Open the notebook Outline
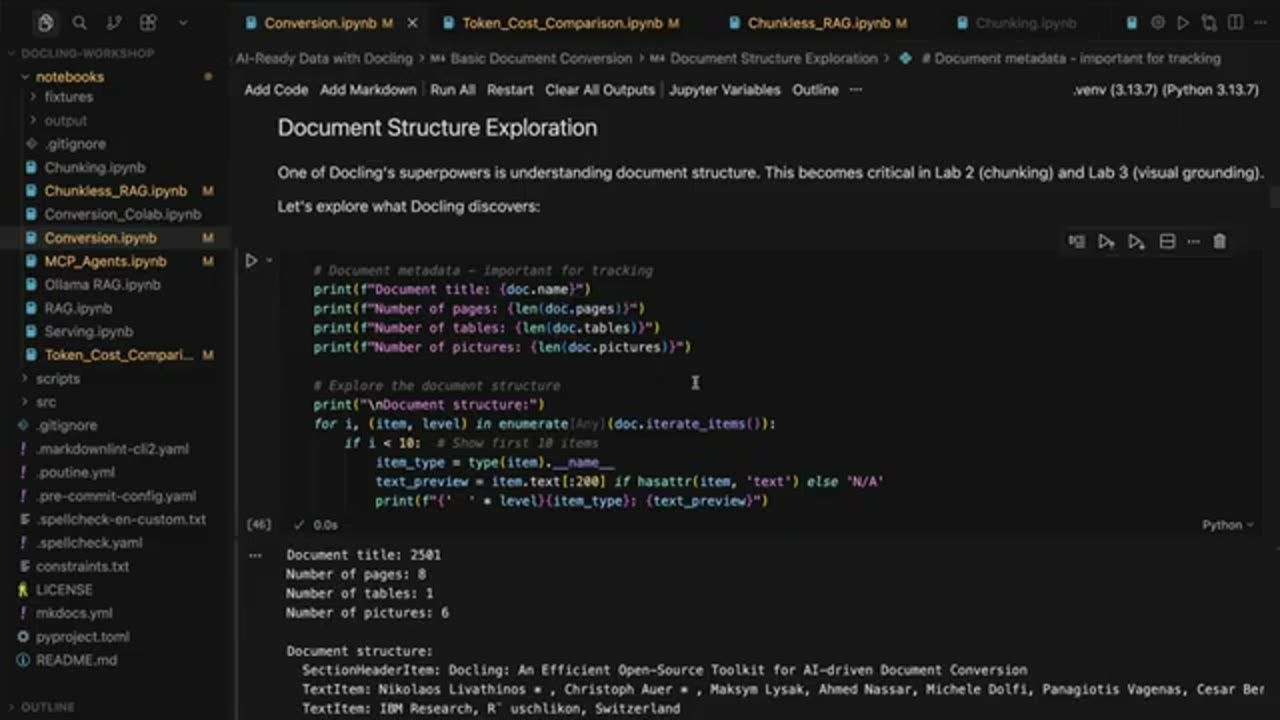Image resolution: width=1280 pixels, height=720 pixels. point(815,90)
